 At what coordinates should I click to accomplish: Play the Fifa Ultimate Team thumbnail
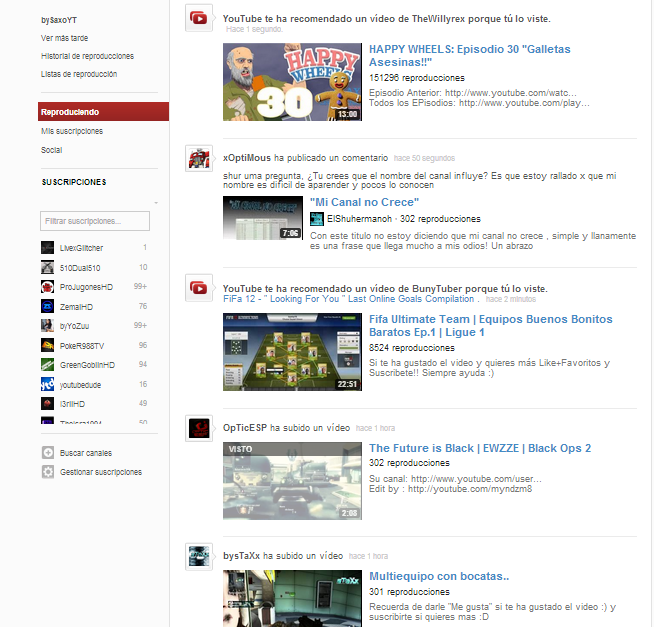click(x=292, y=352)
